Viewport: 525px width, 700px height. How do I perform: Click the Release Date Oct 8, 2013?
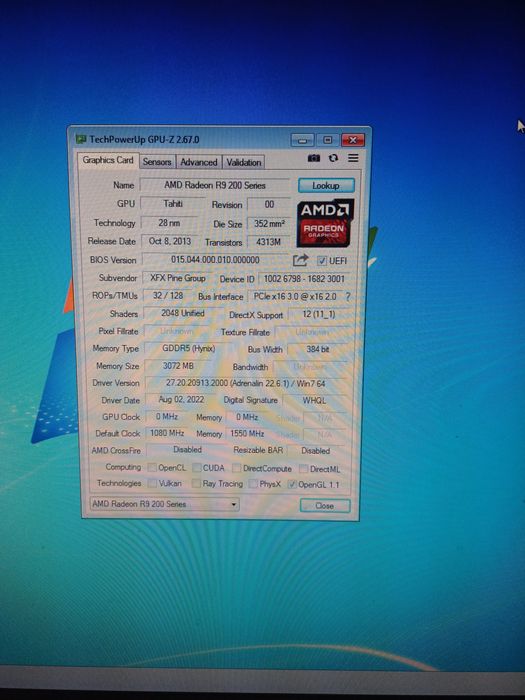pyautogui.click(x=170, y=241)
